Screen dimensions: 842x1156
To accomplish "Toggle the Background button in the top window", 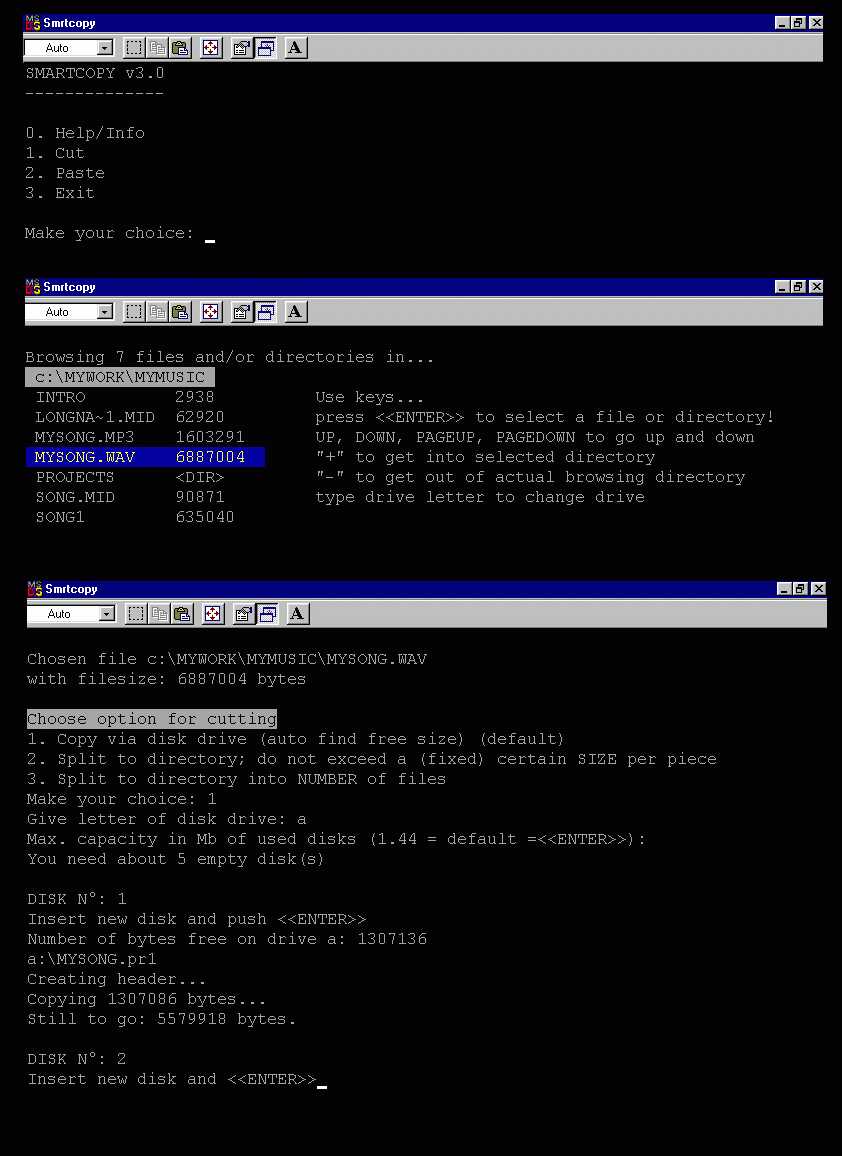I will point(265,48).
